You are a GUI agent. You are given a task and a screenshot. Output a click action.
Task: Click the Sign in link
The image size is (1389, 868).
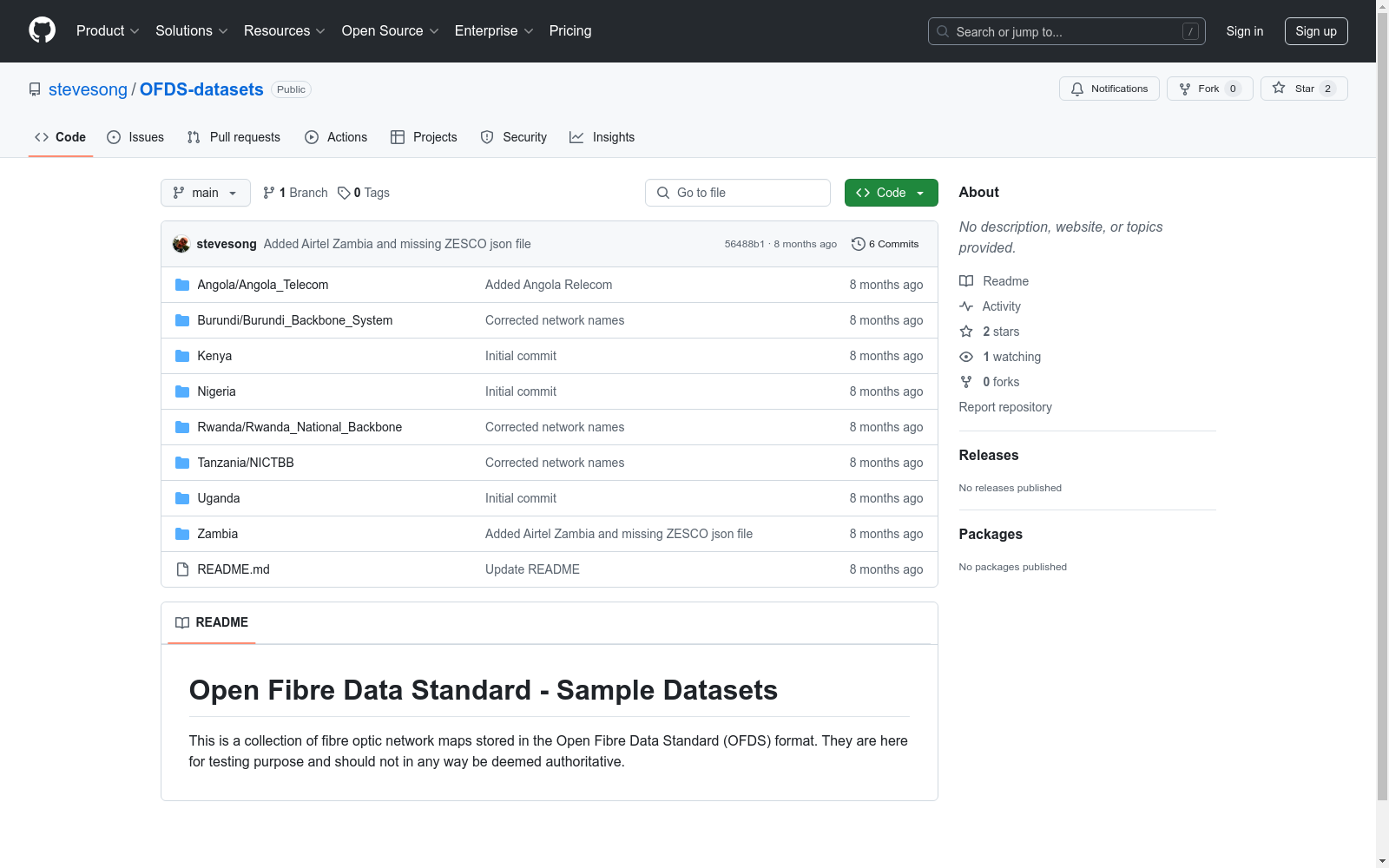(1245, 31)
